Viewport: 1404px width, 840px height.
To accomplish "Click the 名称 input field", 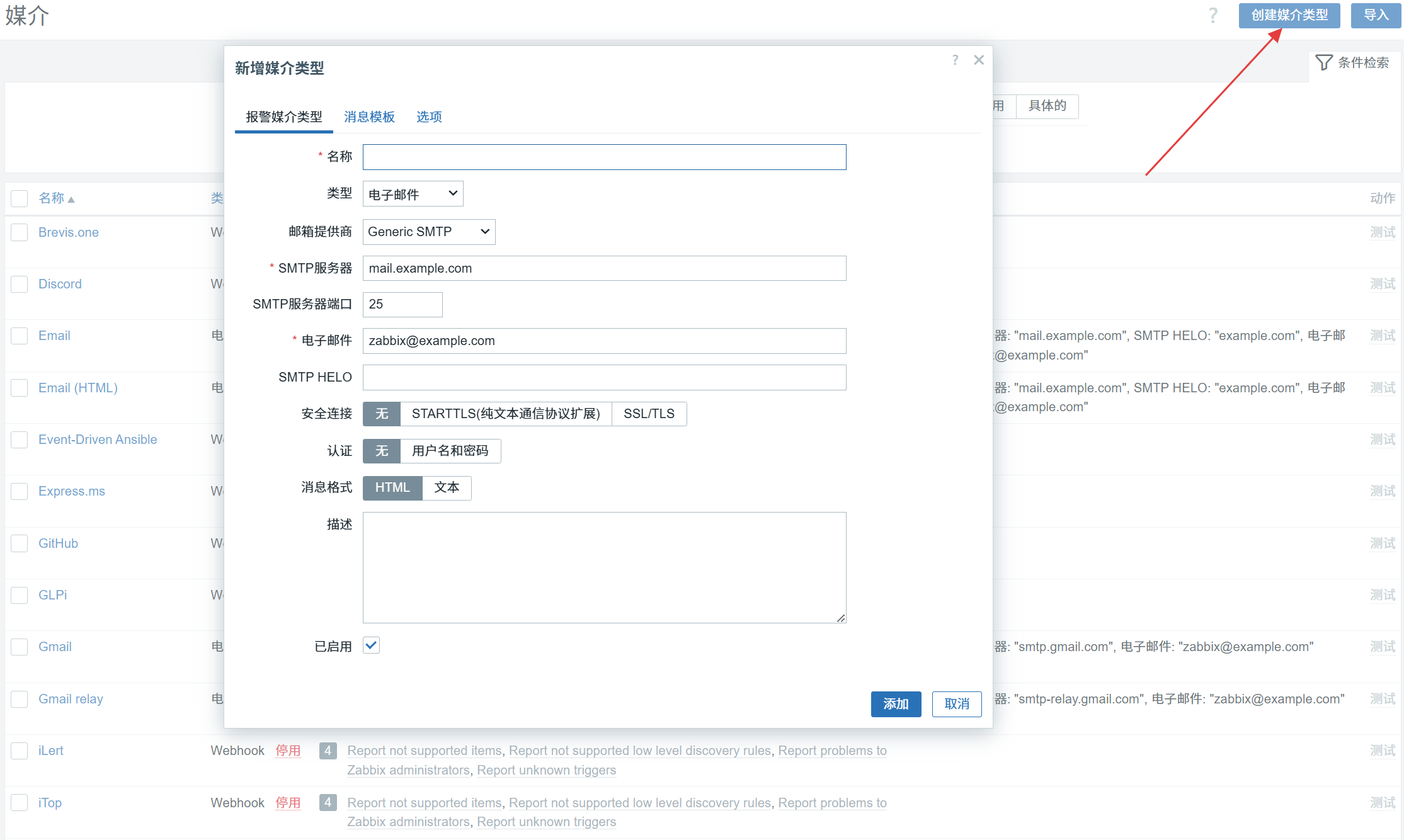I will pyautogui.click(x=605, y=157).
